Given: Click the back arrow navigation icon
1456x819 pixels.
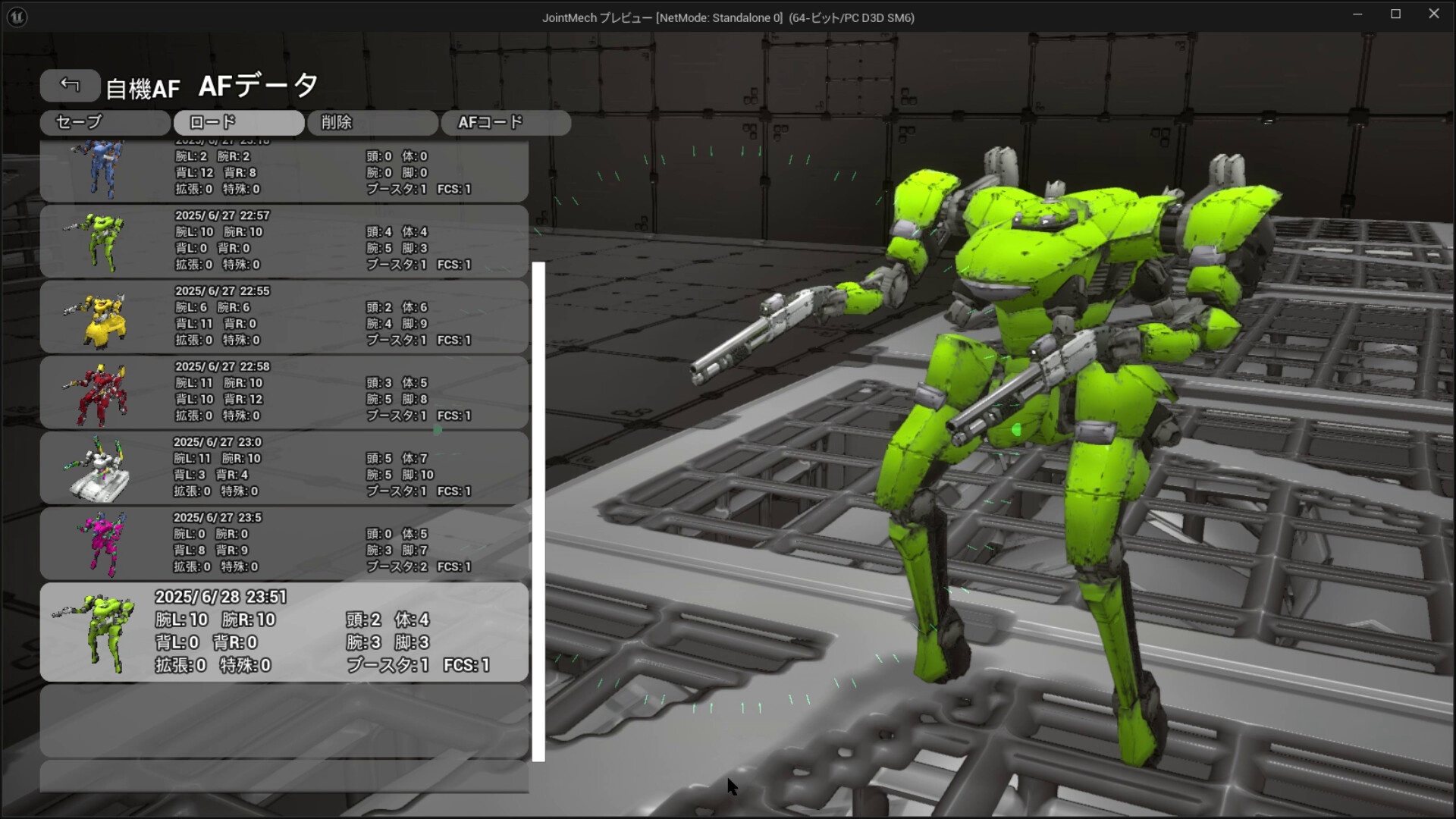Looking at the screenshot, I should [x=70, y=85].
